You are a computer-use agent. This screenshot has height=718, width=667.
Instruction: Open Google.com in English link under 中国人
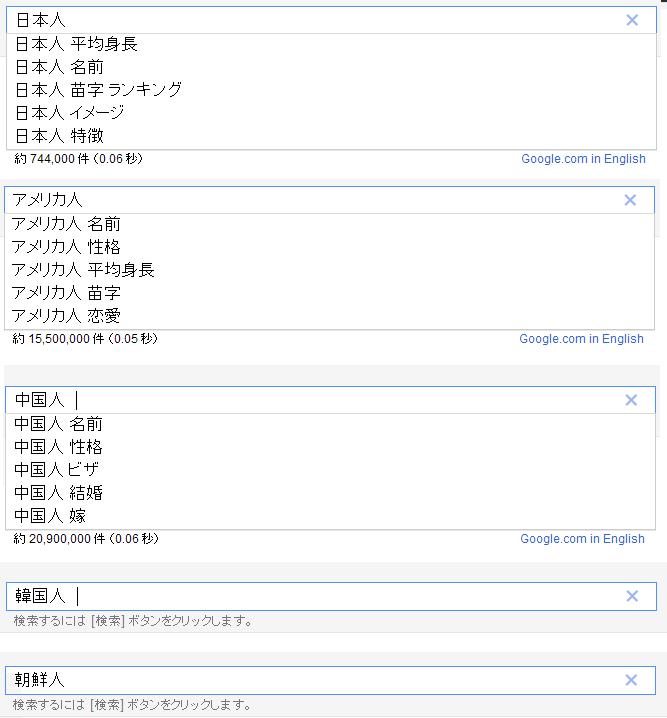click(x=582, y=539)
